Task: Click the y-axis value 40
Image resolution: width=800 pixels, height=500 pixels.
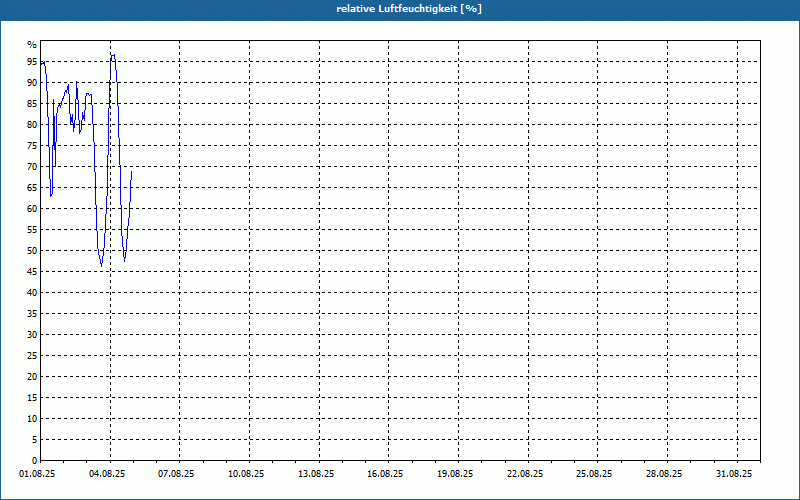Action: click(x=32, y=293)
